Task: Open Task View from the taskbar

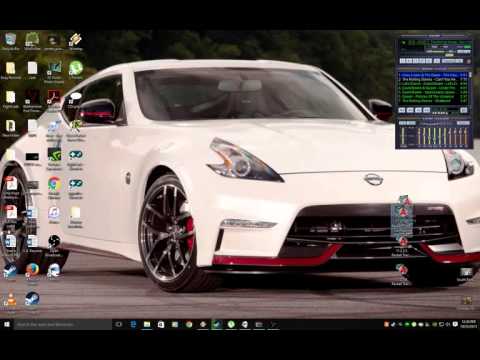Action: click(119, 324)
